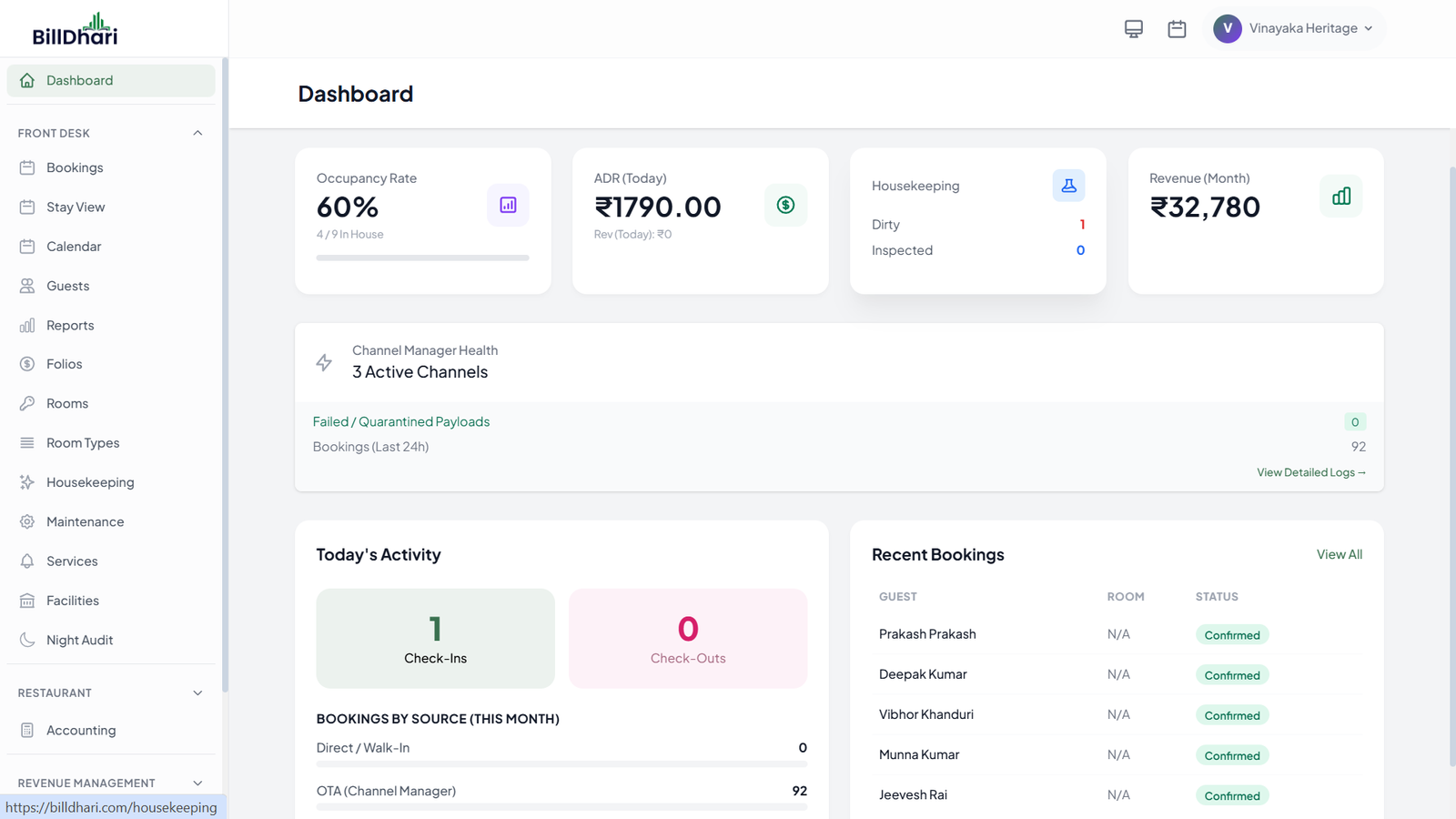
Task: Open Maintenance via the gear icon
Action: coord(28,521)
